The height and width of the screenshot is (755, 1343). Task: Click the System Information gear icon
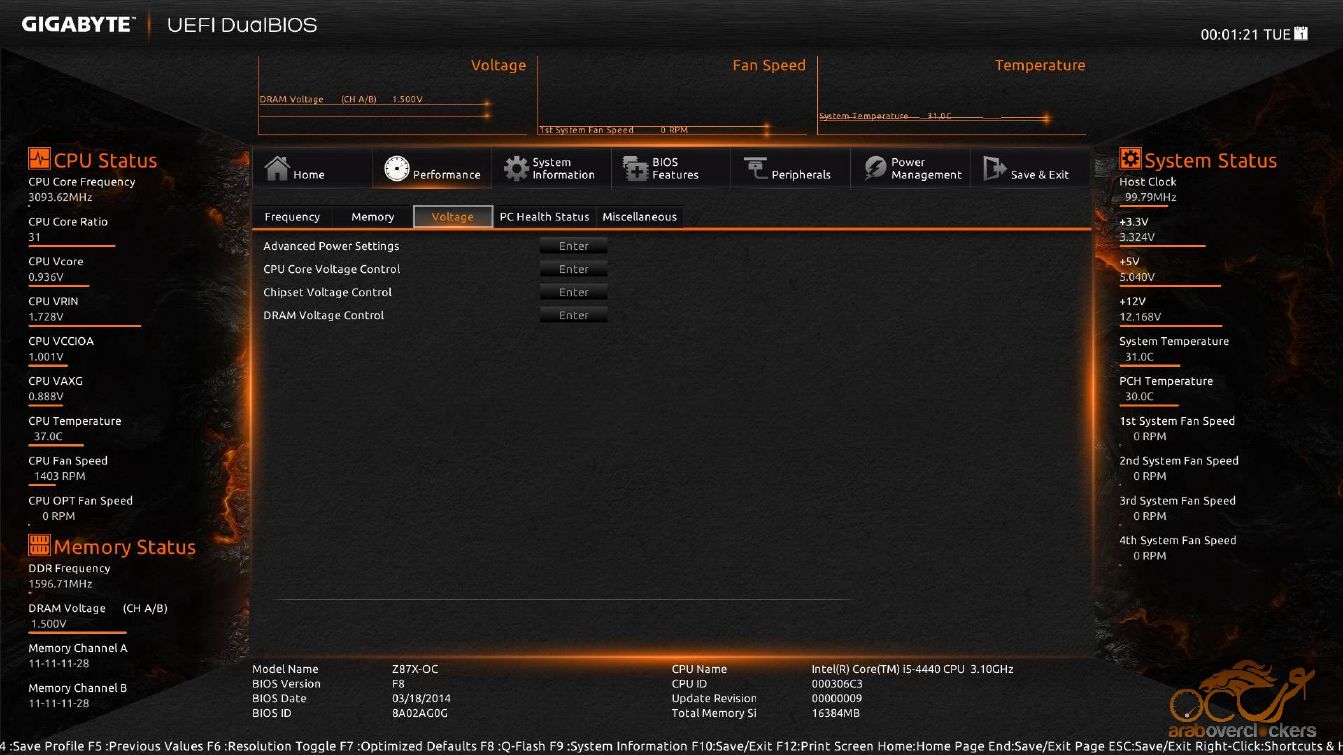[516, 169]
